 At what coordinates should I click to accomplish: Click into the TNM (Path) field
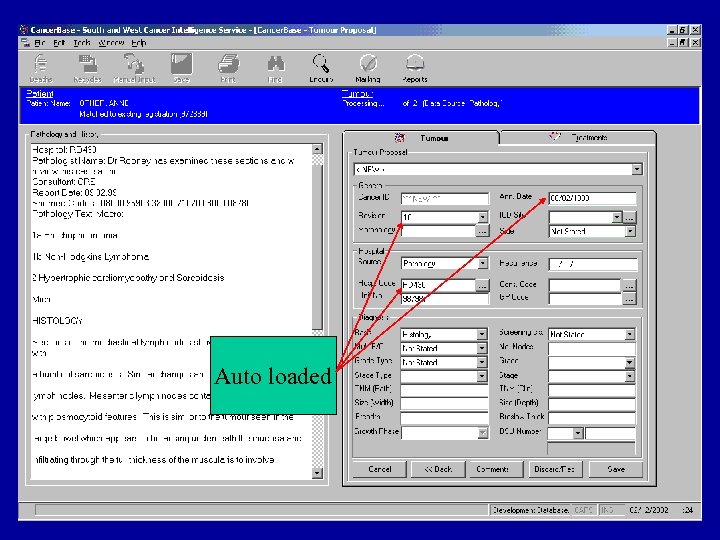[x=444, y=390]
